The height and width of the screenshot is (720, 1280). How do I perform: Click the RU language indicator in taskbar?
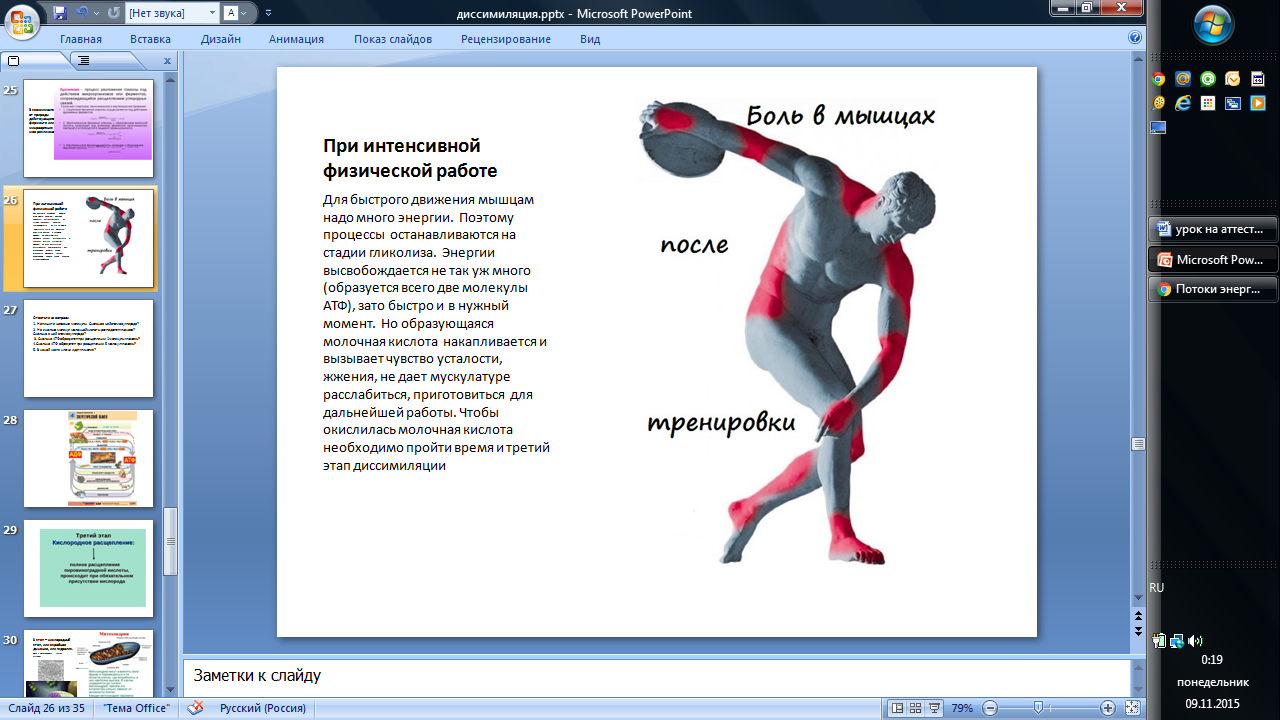[1157, 587]
